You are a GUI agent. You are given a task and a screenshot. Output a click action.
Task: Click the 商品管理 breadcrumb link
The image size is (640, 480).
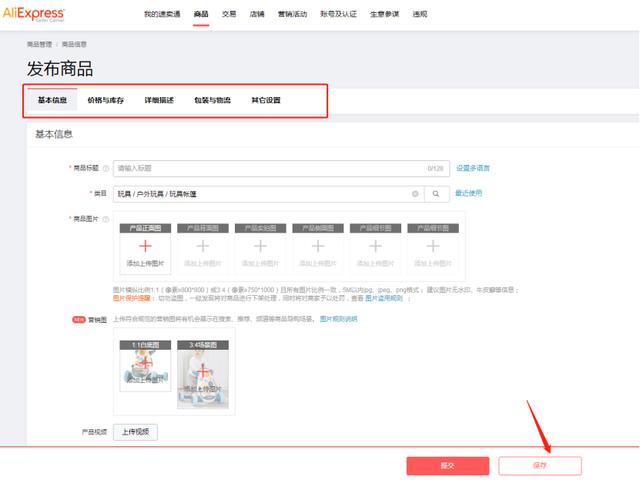40,44
